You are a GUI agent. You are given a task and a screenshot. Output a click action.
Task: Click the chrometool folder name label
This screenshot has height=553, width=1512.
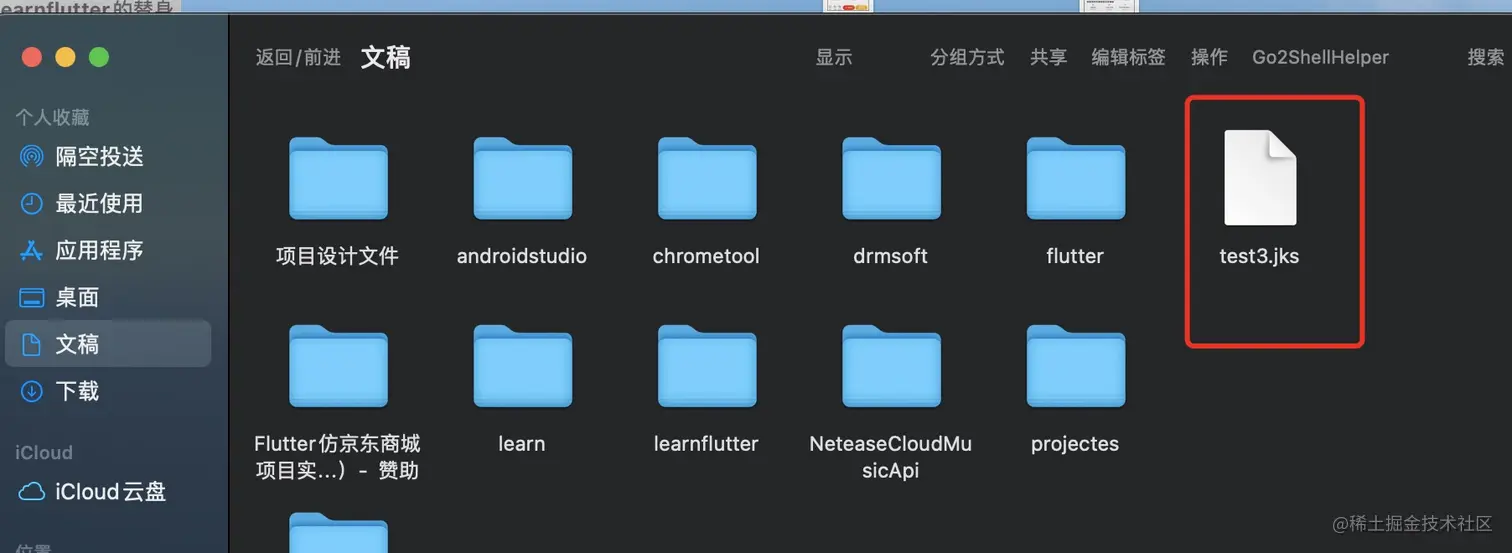(706, 257)
